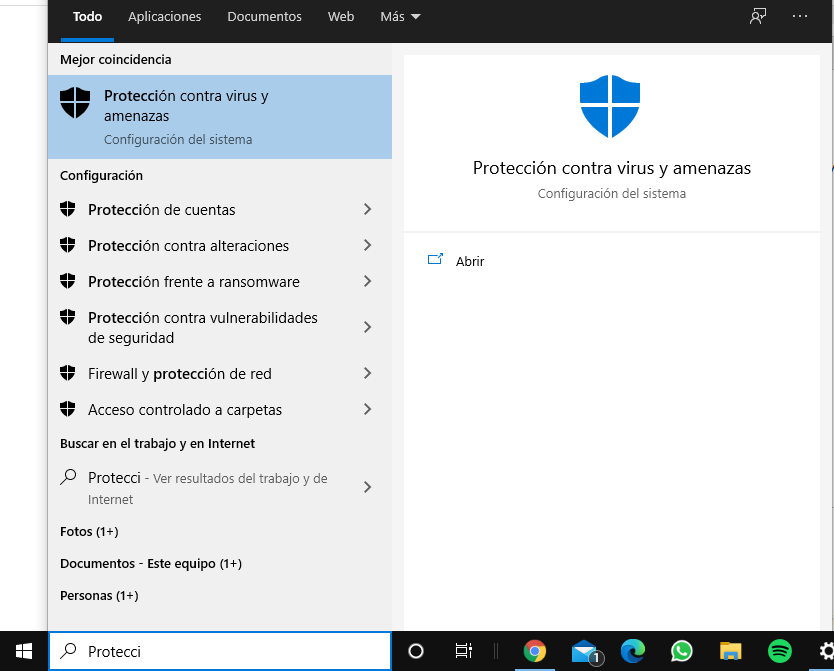Expand Protección contra vulnerabilidades de seguridad arrow
Viewport: 834px width, 671px height.
tap(367, 327)
